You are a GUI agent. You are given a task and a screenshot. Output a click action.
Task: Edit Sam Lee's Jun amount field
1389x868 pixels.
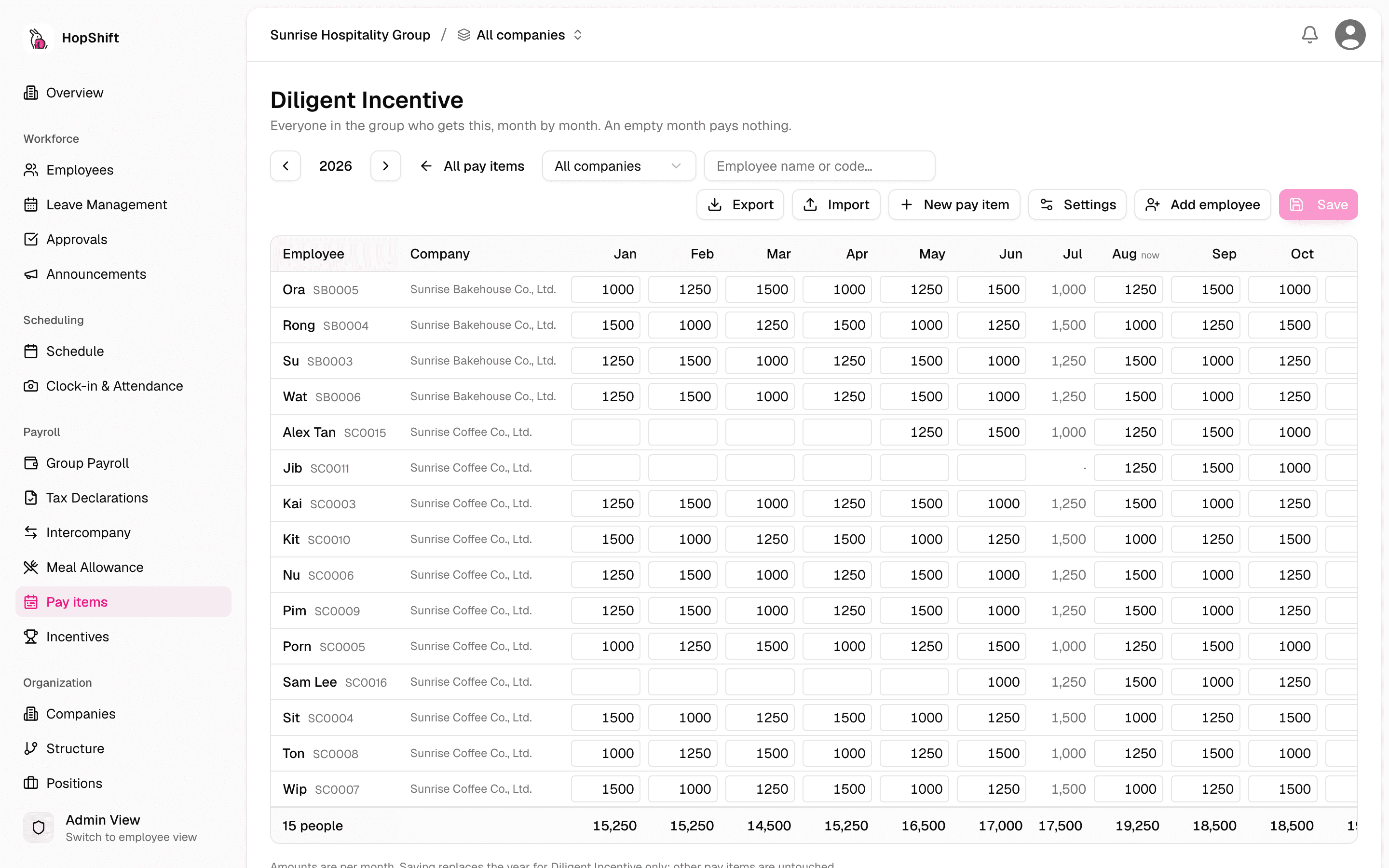click(991, 682)
